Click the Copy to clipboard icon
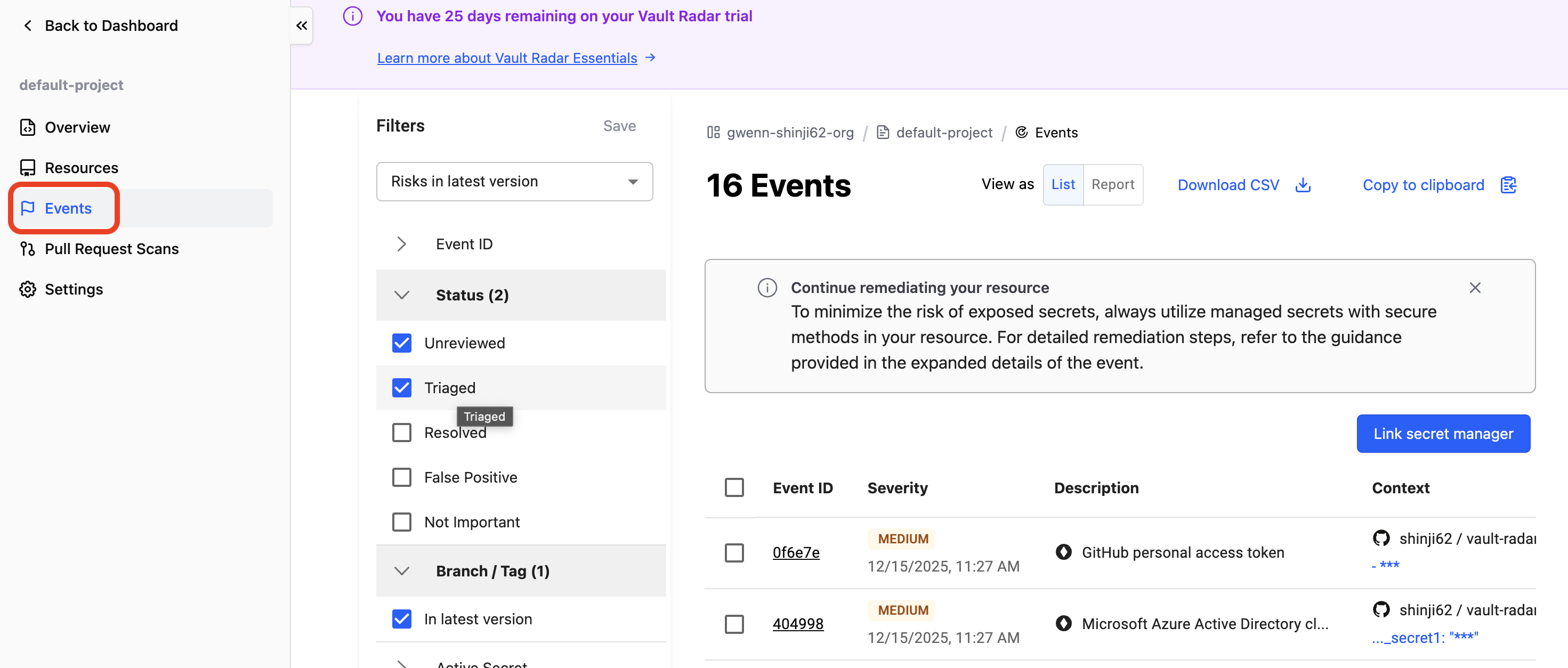Viewport: 1568px width, 668px height. (x=1508, y=185)
